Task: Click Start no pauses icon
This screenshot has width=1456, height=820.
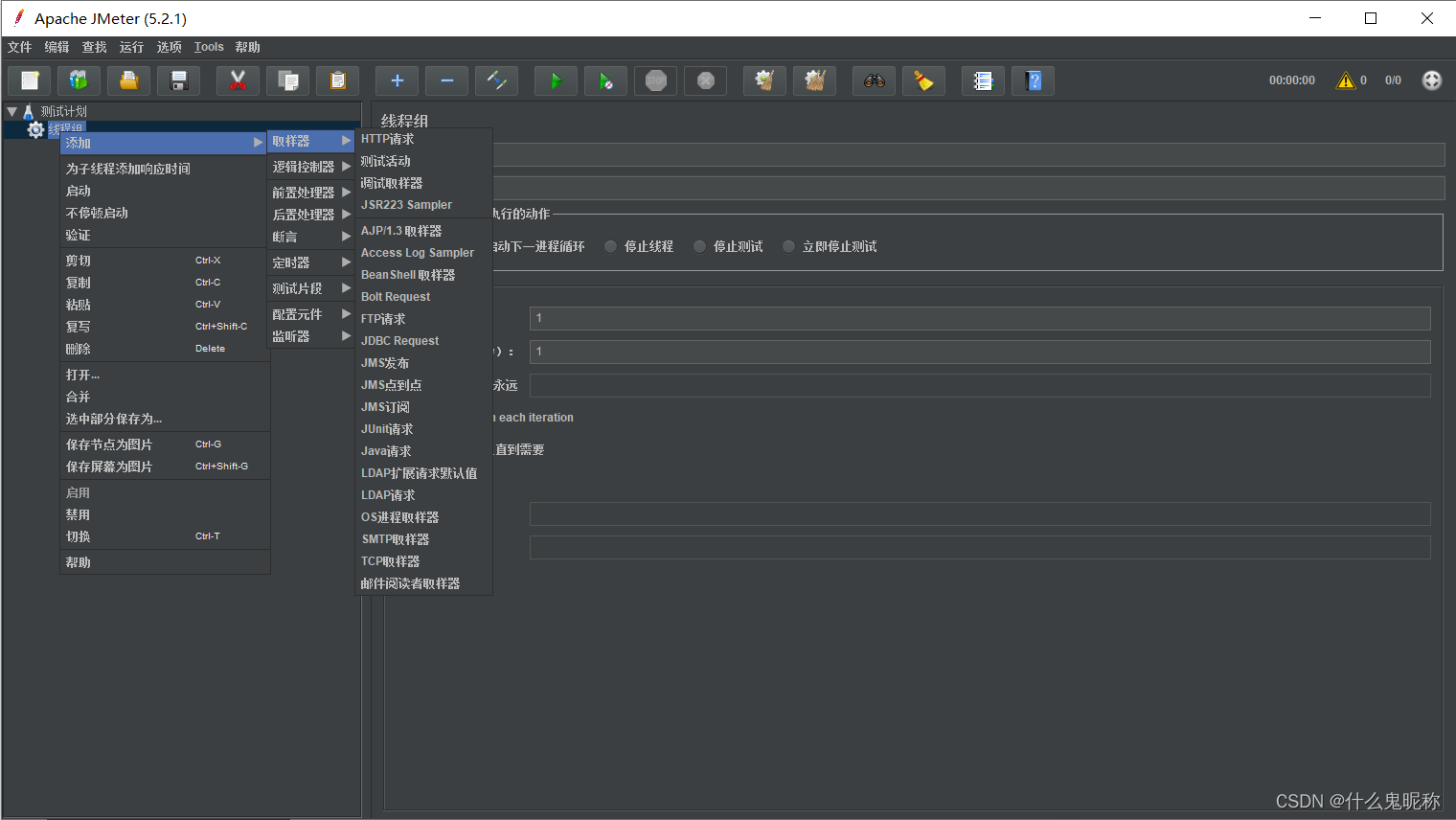Action: click(606, 80)
